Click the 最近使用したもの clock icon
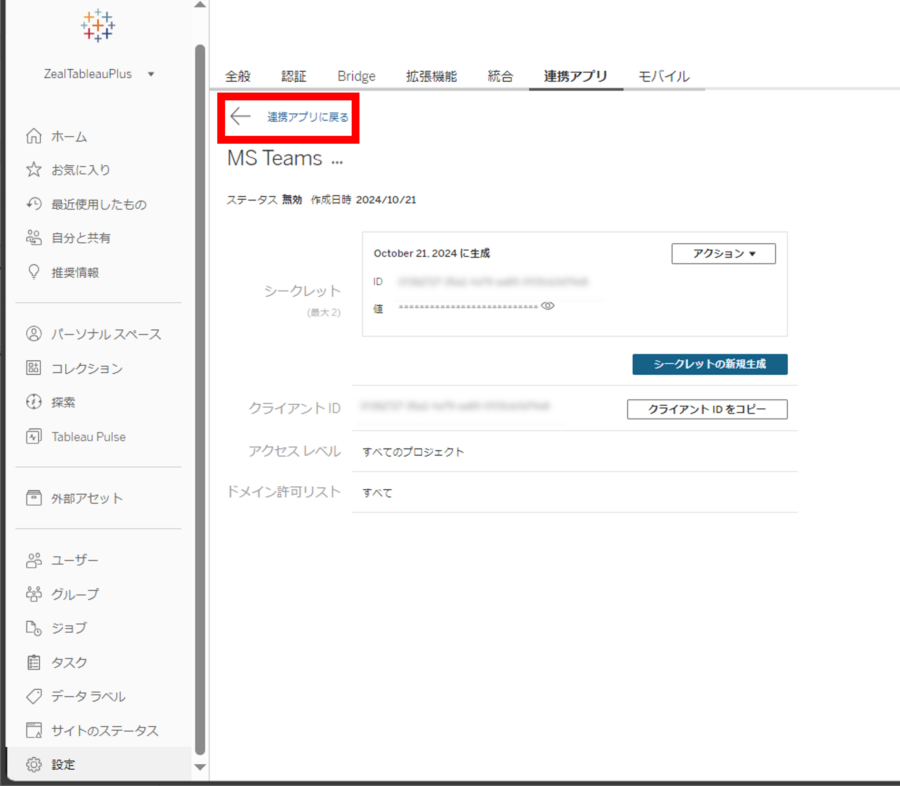Image resolution: width=900 pixels, height=786 pixels. tap(34, 204)
